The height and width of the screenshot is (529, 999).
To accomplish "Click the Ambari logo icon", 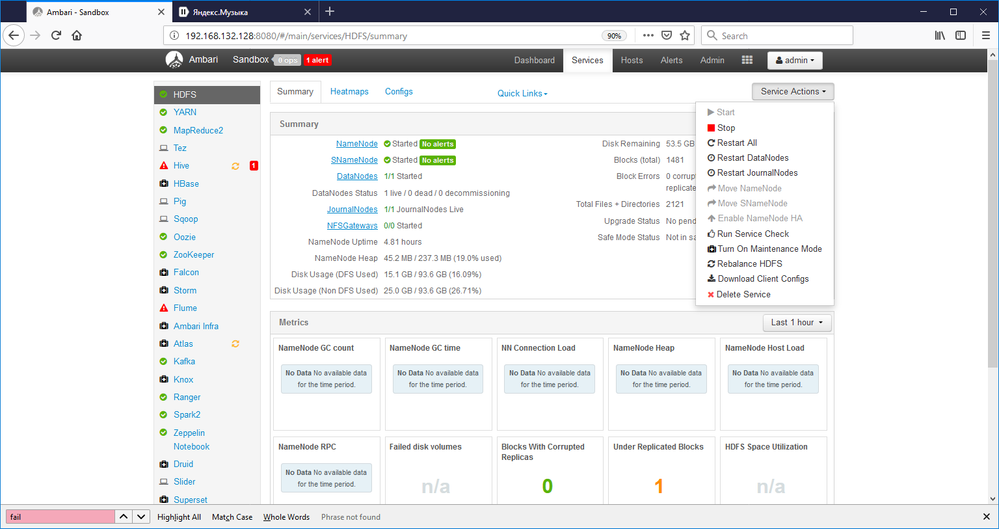I will point(174,59).
